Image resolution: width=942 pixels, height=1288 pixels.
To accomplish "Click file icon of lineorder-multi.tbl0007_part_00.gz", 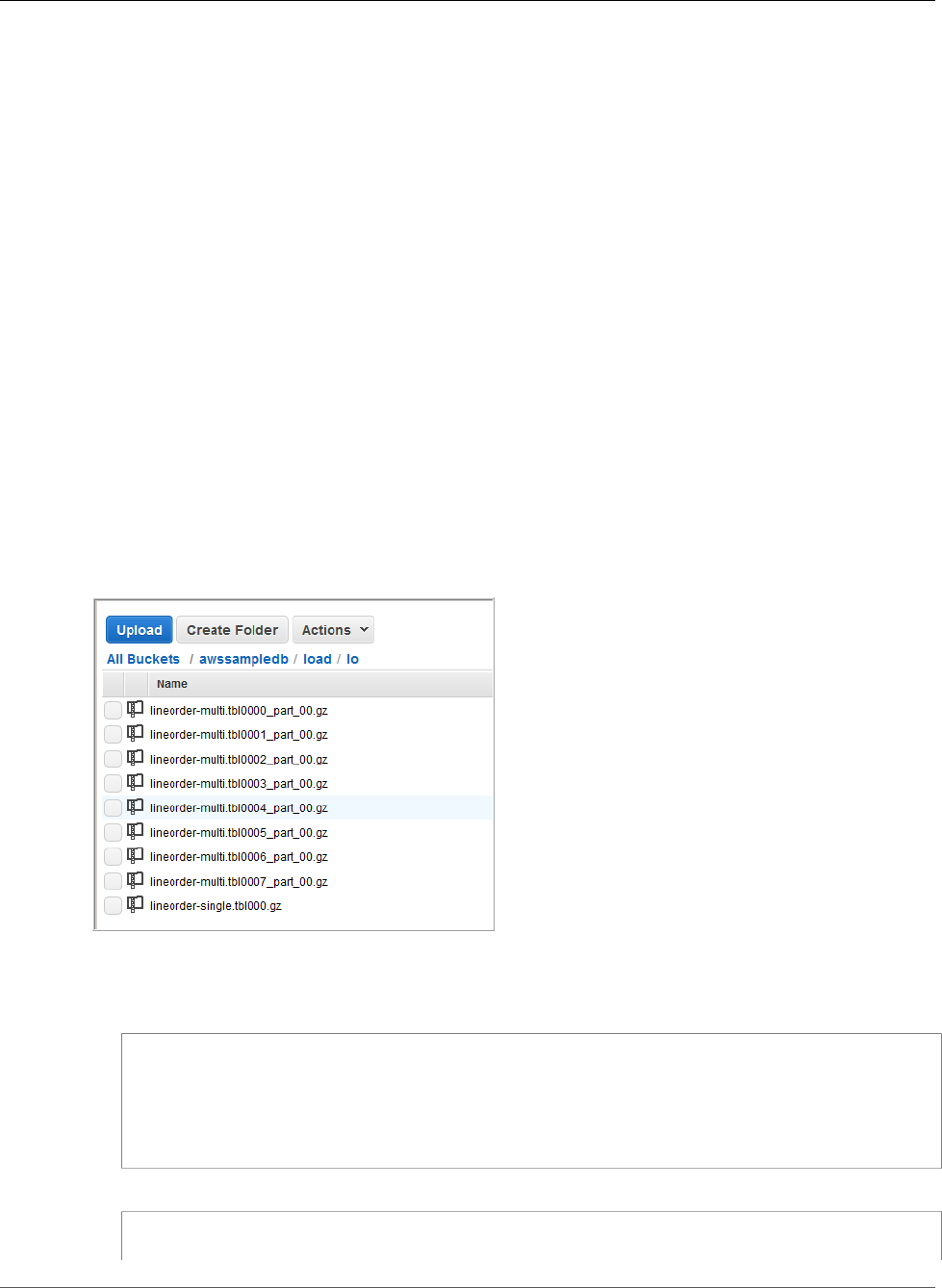I will (x=136, y=880).
